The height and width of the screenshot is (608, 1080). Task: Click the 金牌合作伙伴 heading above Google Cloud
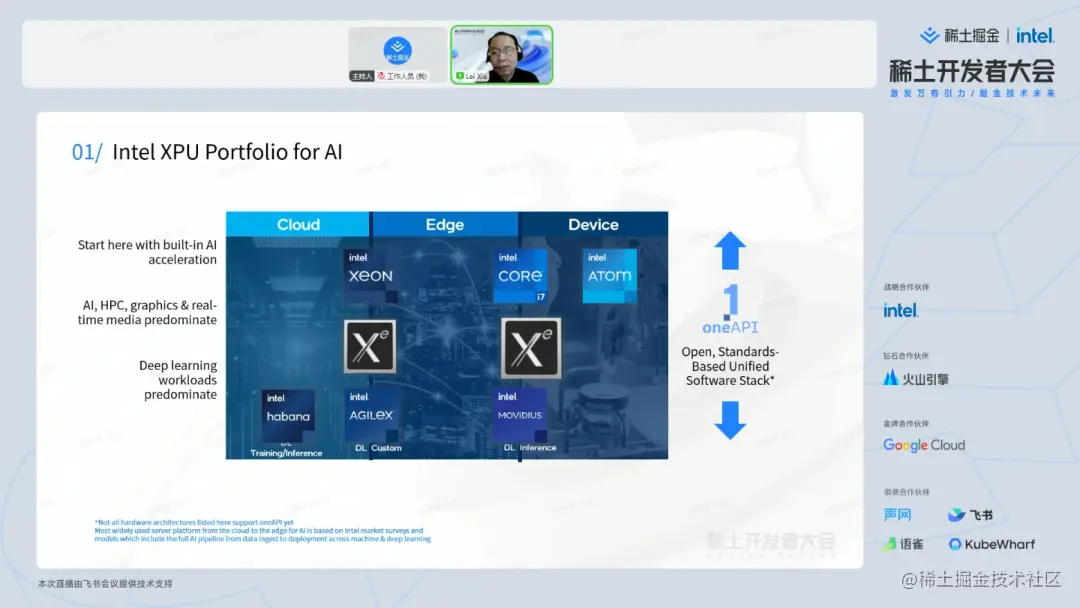pyautogui.click(x=906, y=423)
